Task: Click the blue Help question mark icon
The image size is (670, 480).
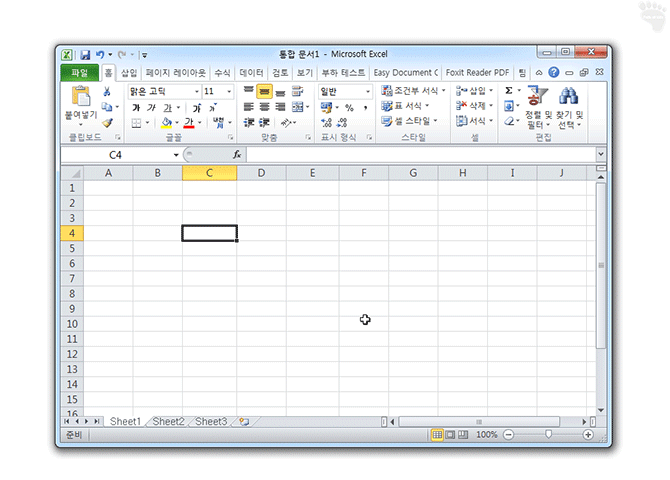Action: 553,72
